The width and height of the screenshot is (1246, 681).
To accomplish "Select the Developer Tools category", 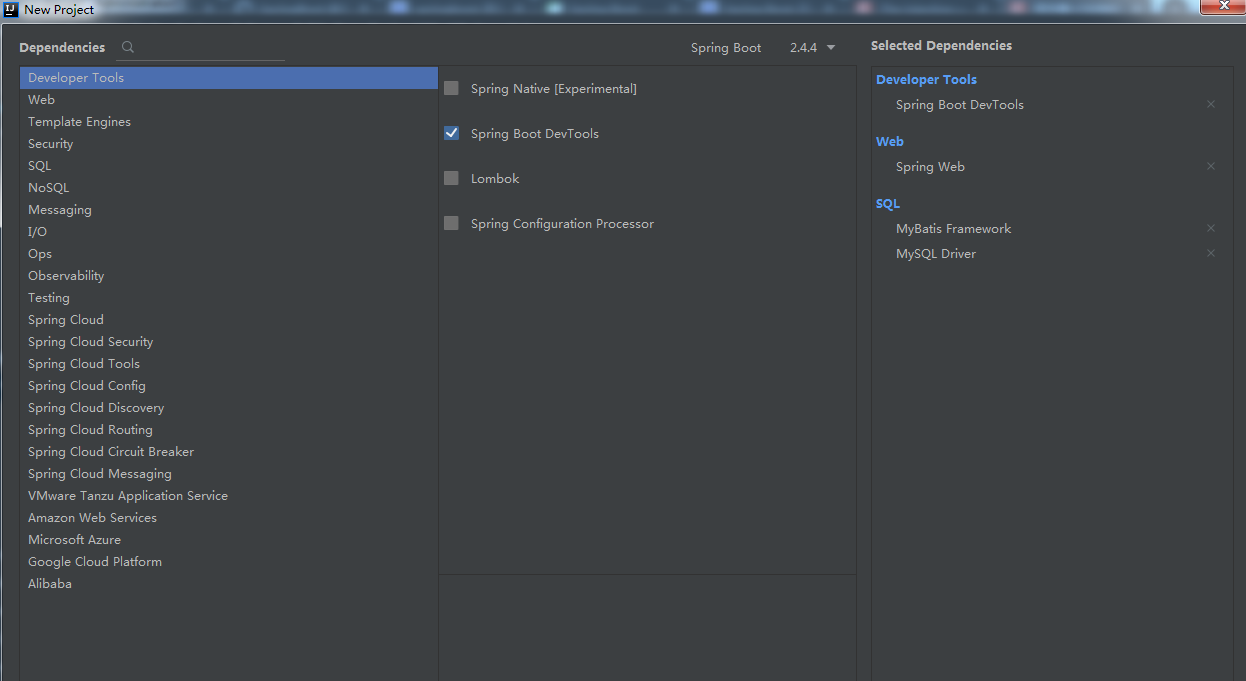I will (229, 77).
